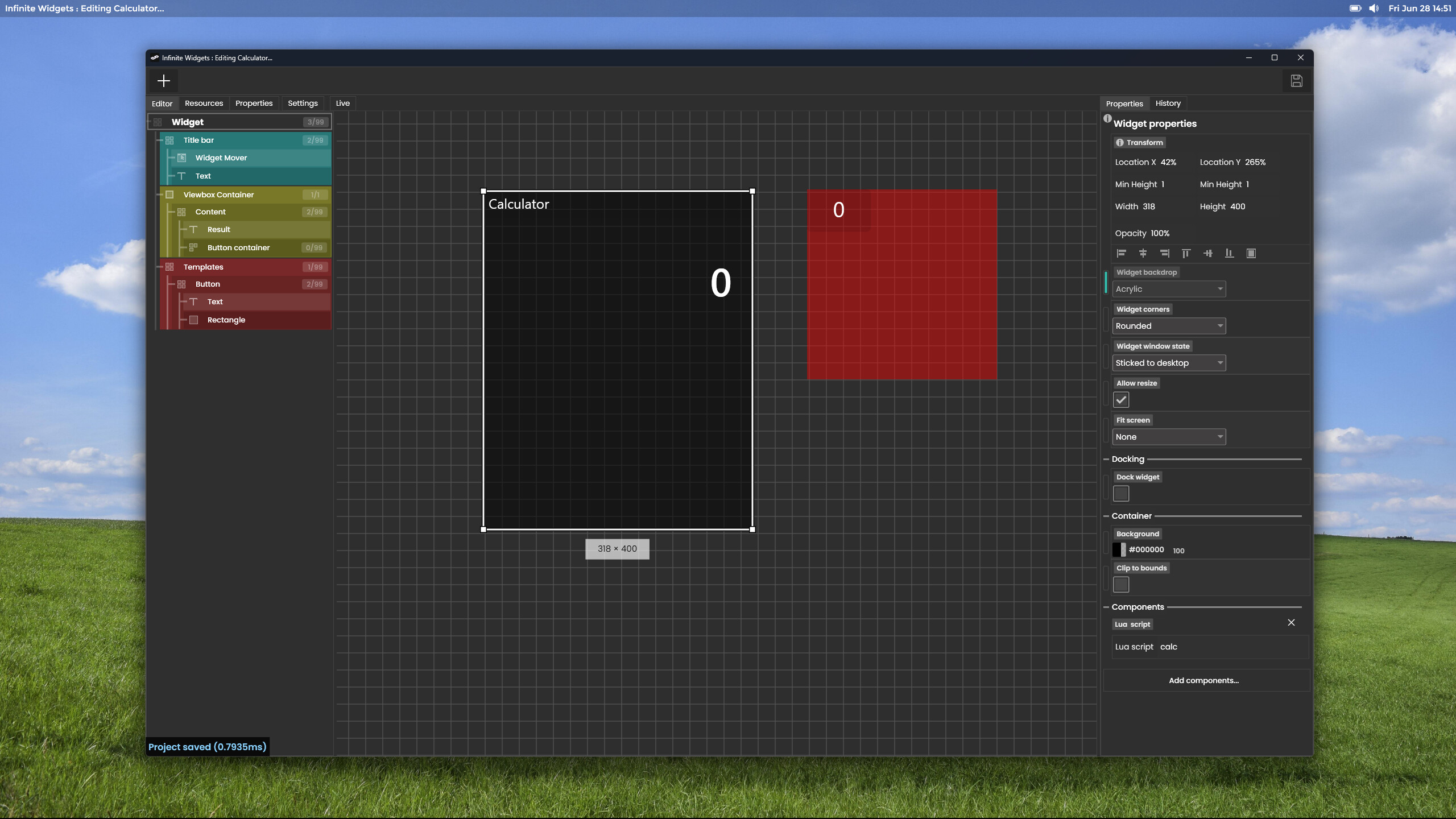Select the Align right icon
The image size is (1456, 819).
[1165, 253]
